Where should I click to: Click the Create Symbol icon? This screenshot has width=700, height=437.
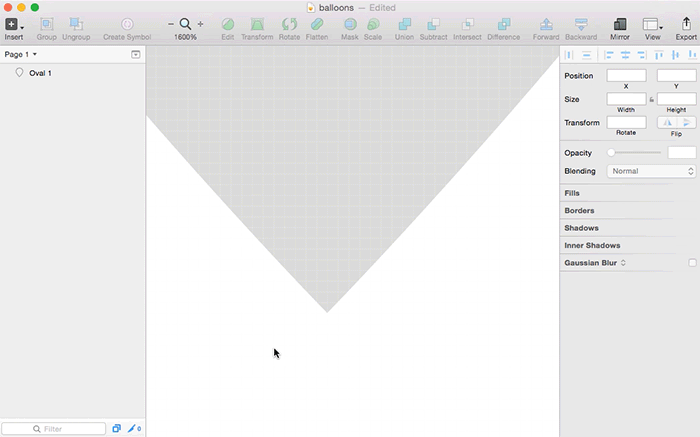[127, 24]
